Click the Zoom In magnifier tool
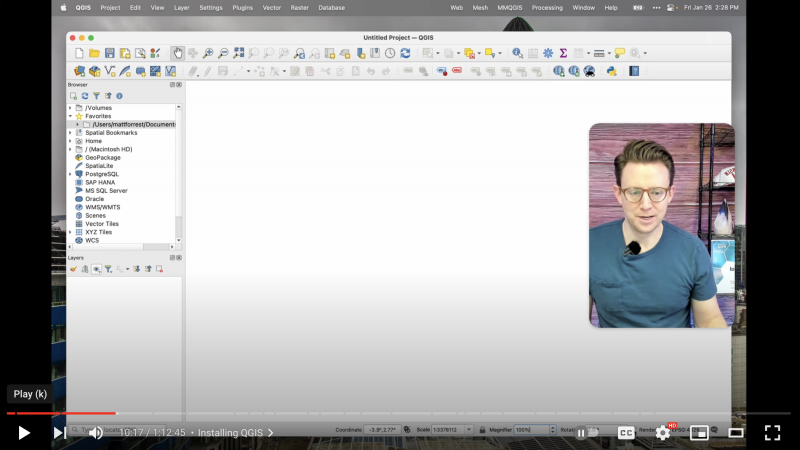The width and height of the screenshot is (800, 450). pyautogui.click(x=208, y=53)
